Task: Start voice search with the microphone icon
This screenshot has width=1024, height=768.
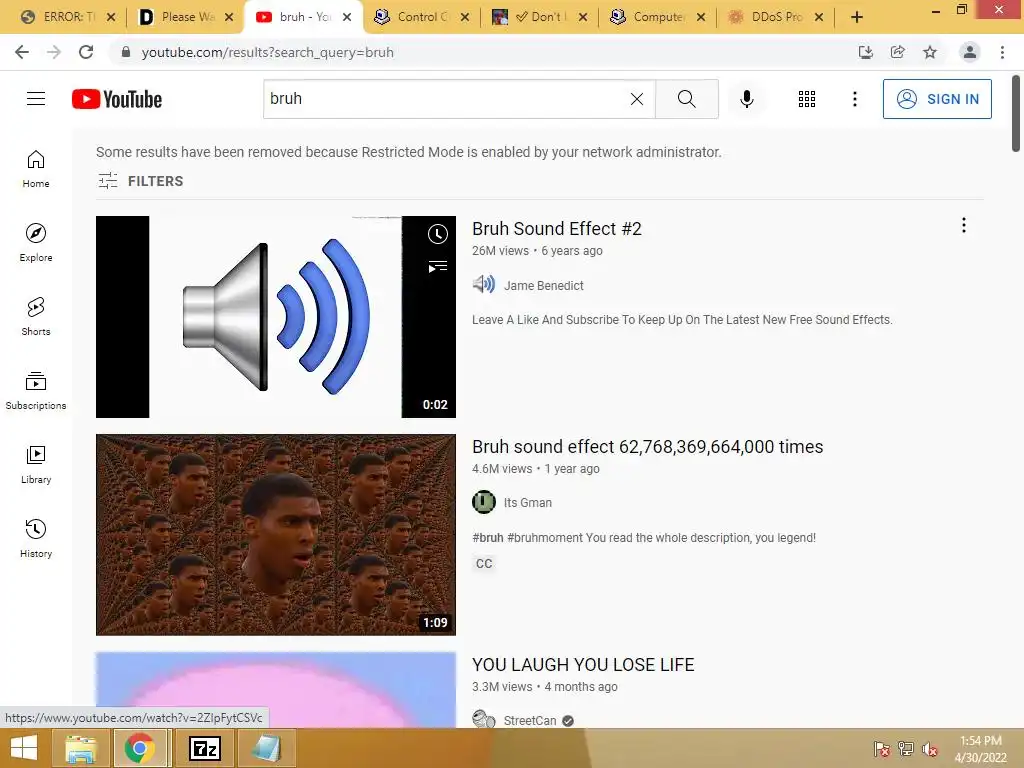Action: pyautogui.click(x=746, y=99)
